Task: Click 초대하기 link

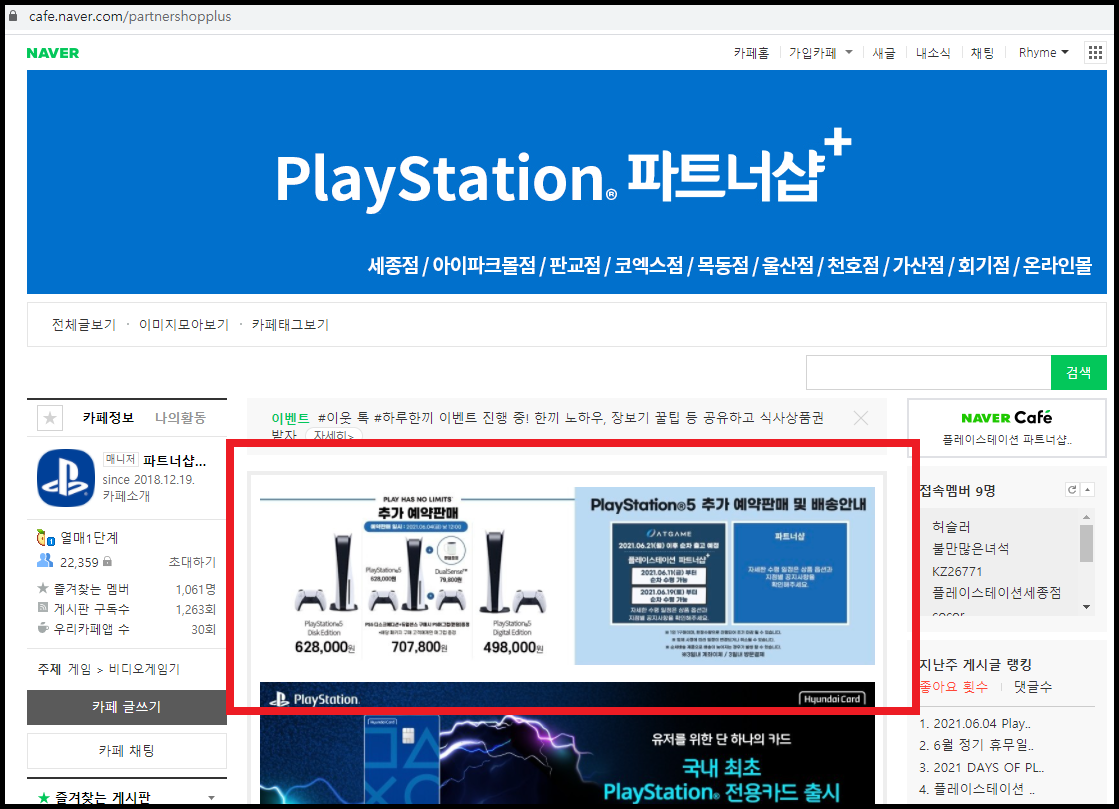Action: [192, 562]
